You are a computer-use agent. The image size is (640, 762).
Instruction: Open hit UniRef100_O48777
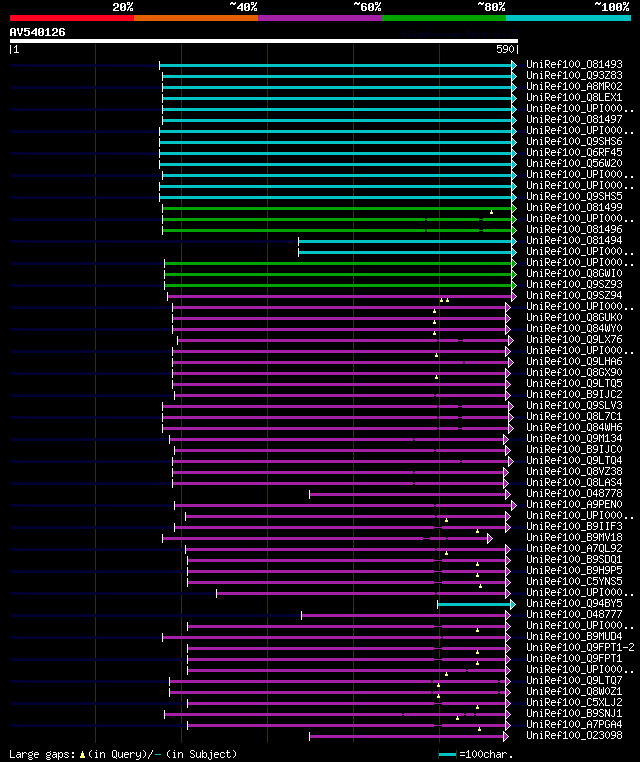coord(574,614)
